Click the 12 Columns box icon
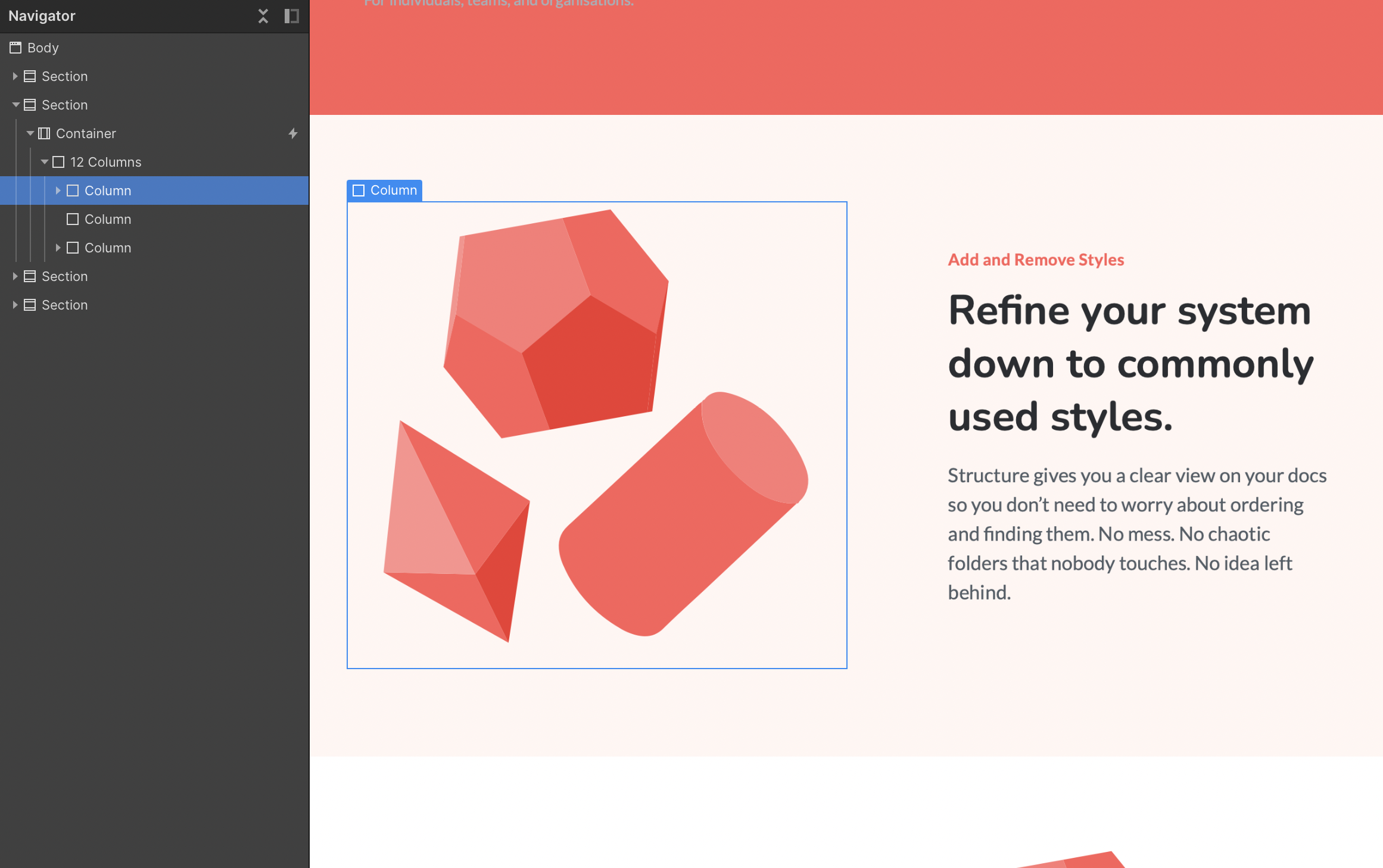Viewport: 1383px width, 868px height. 58,162
